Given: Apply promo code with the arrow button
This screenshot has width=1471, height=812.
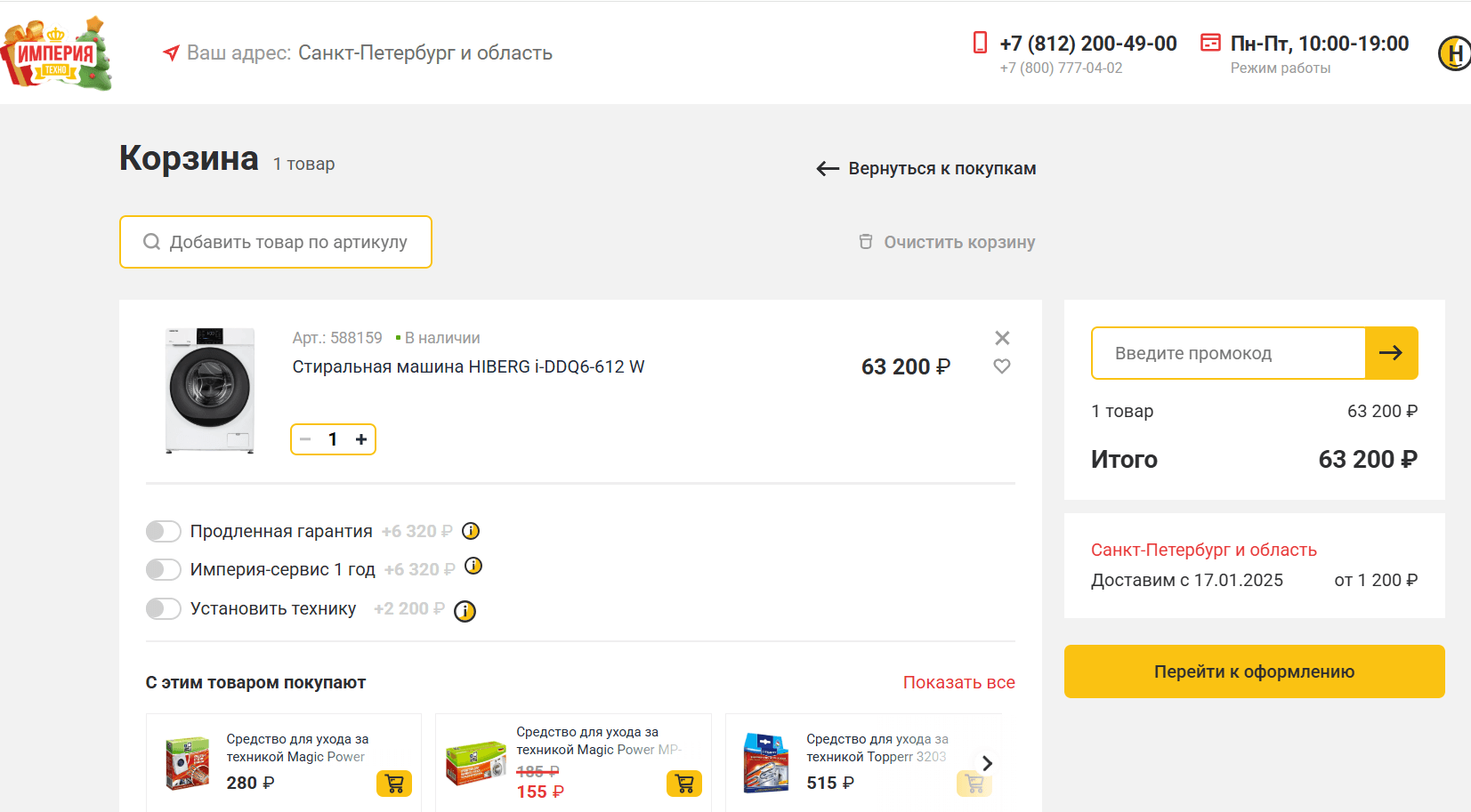Looking at the screenshot, I should pos(1391,353).
